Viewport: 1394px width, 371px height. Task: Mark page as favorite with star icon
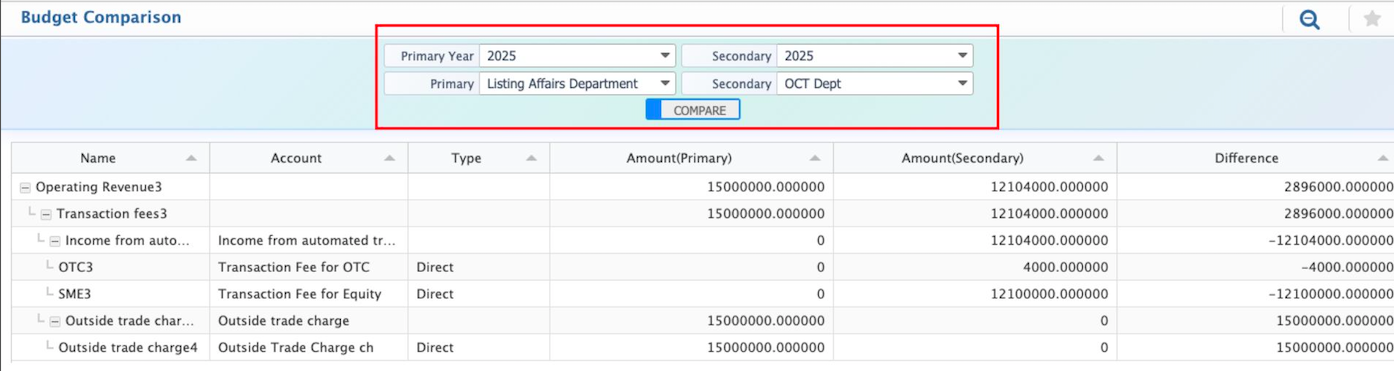[x=1371, y=18]
